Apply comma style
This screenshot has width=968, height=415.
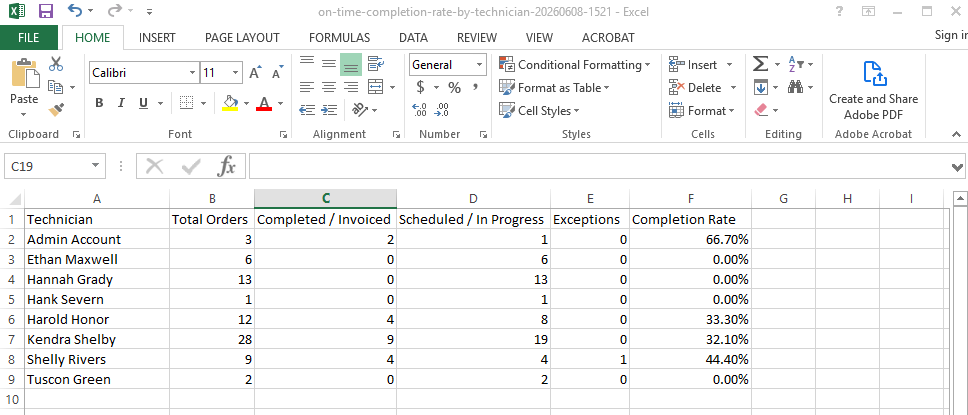tap(475, 88)
